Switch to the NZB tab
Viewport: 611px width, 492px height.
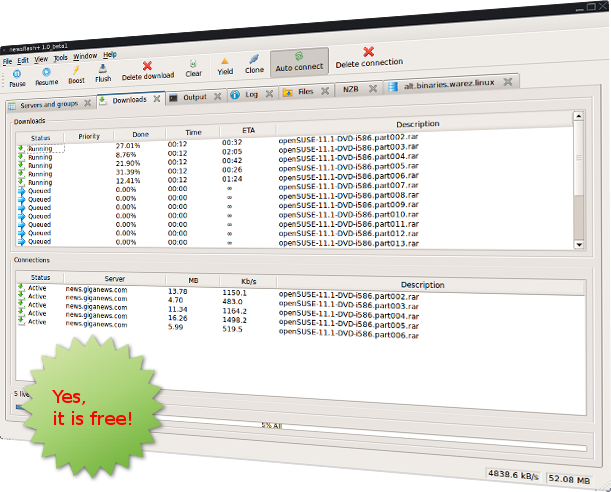click(350, 89)
